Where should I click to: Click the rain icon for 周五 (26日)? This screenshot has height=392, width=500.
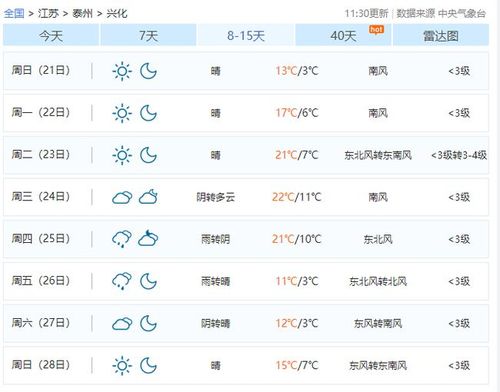pos(122,281)
